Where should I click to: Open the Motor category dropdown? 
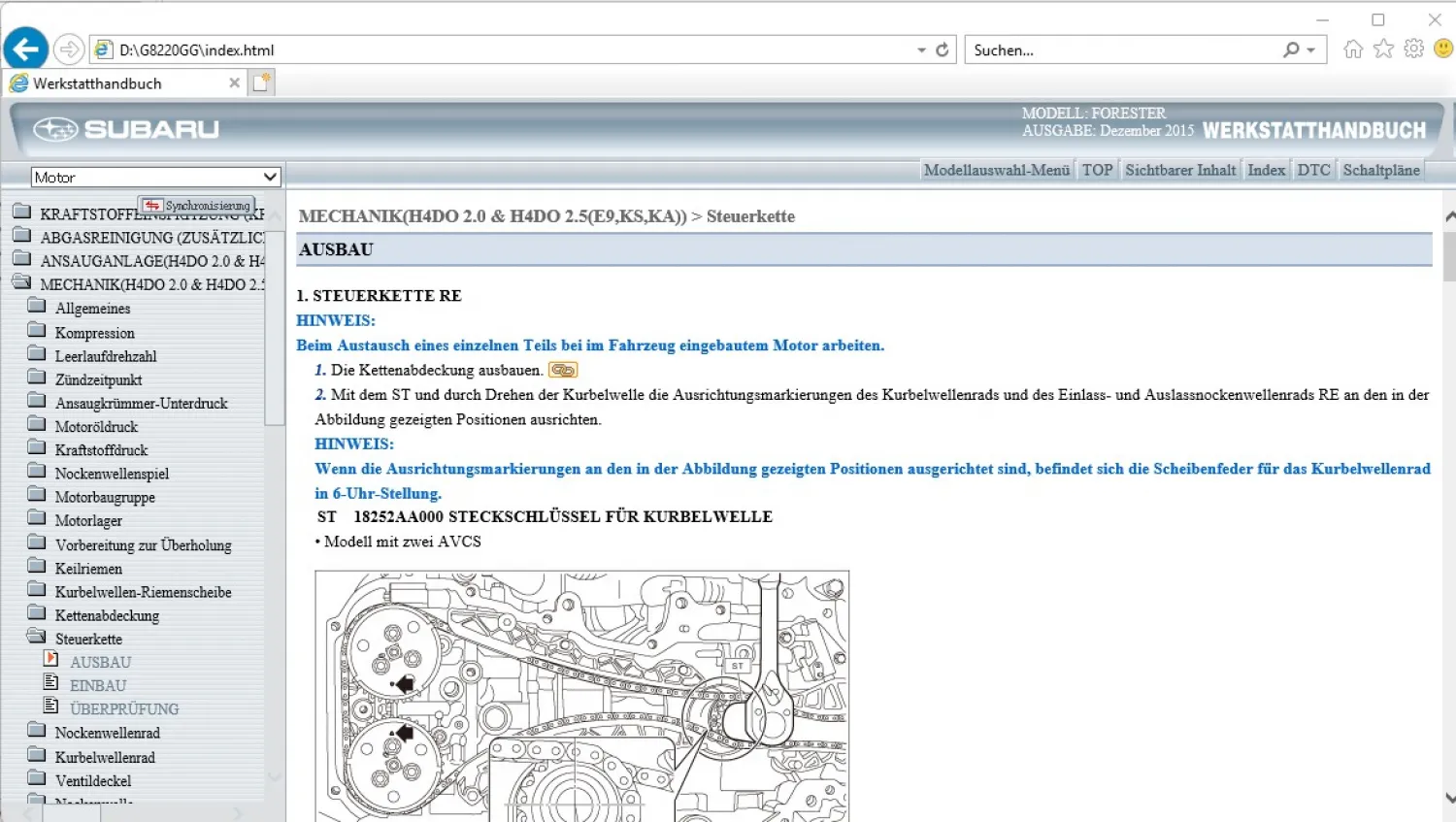271,177
